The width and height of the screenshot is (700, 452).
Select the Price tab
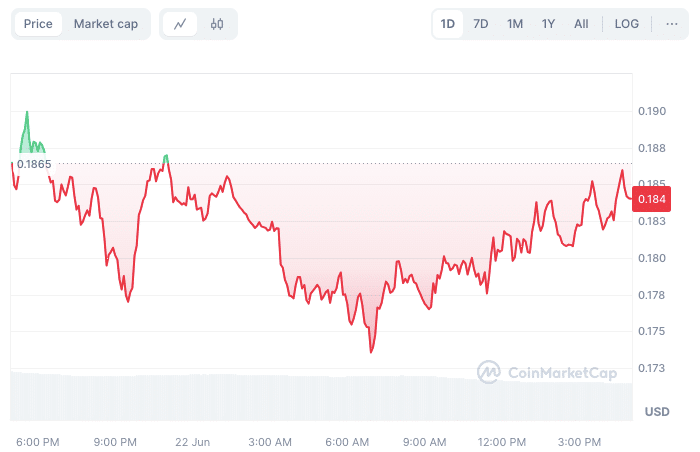[x=38, y=24]
